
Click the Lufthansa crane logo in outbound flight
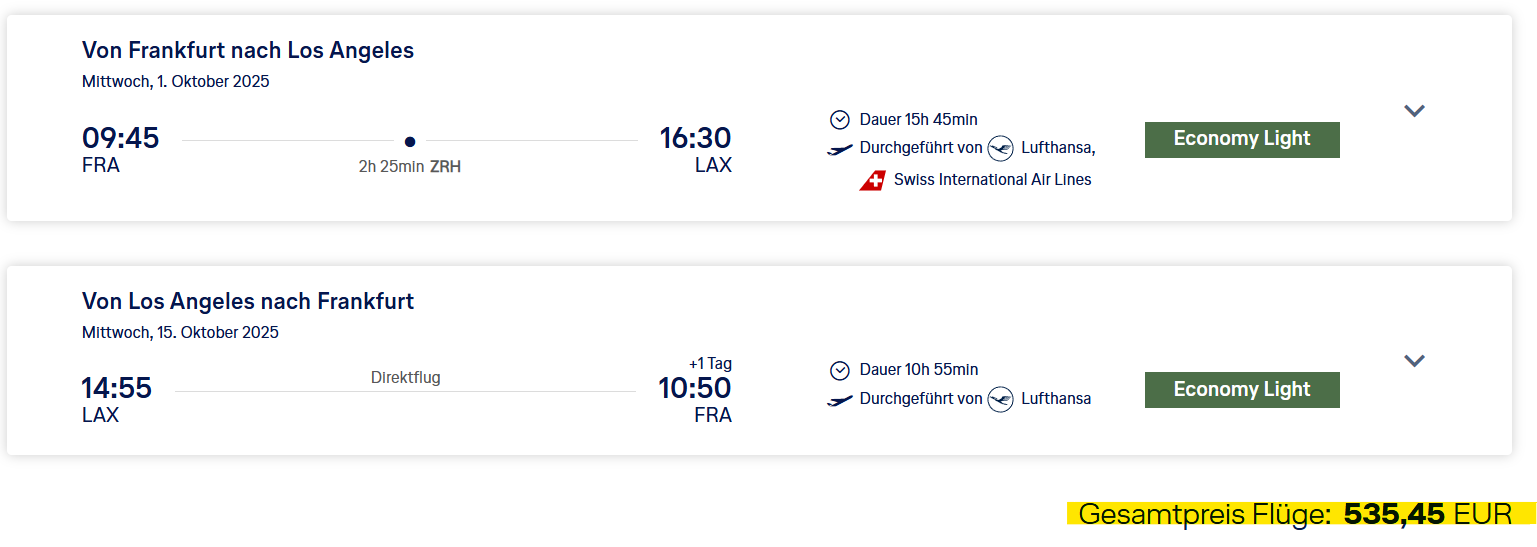point(1000,149)
